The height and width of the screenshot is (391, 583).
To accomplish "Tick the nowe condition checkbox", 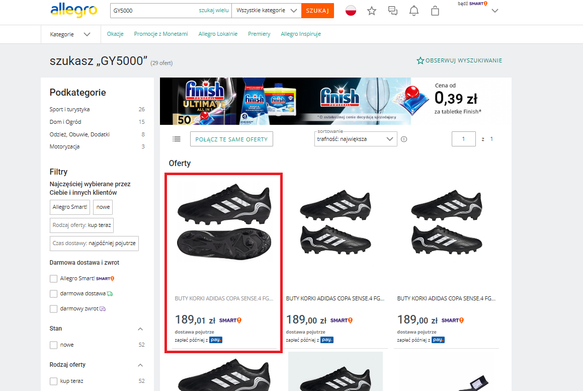I will click(54, 345).
